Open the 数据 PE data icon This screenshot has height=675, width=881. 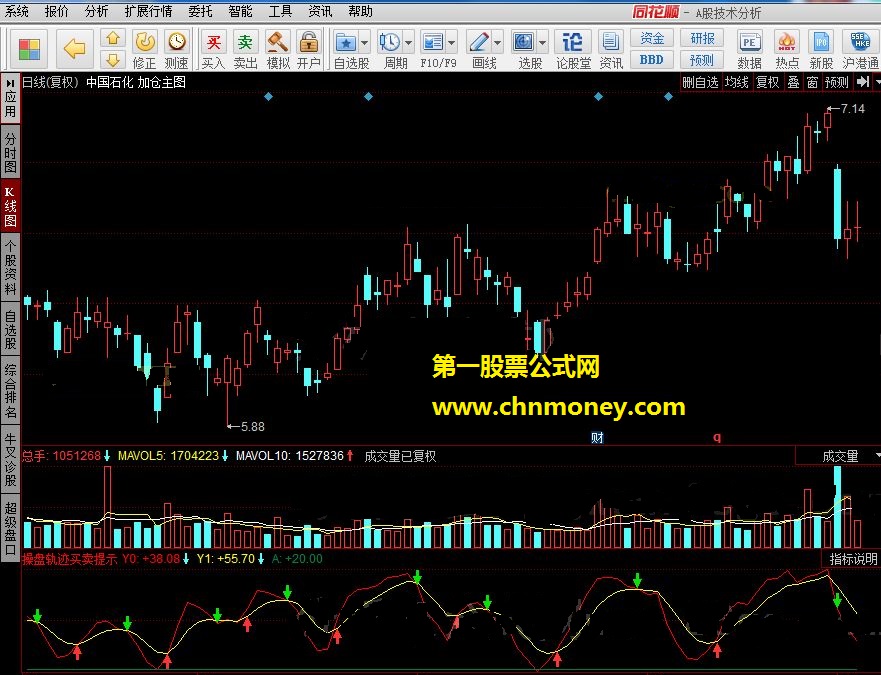pos(750,49)
